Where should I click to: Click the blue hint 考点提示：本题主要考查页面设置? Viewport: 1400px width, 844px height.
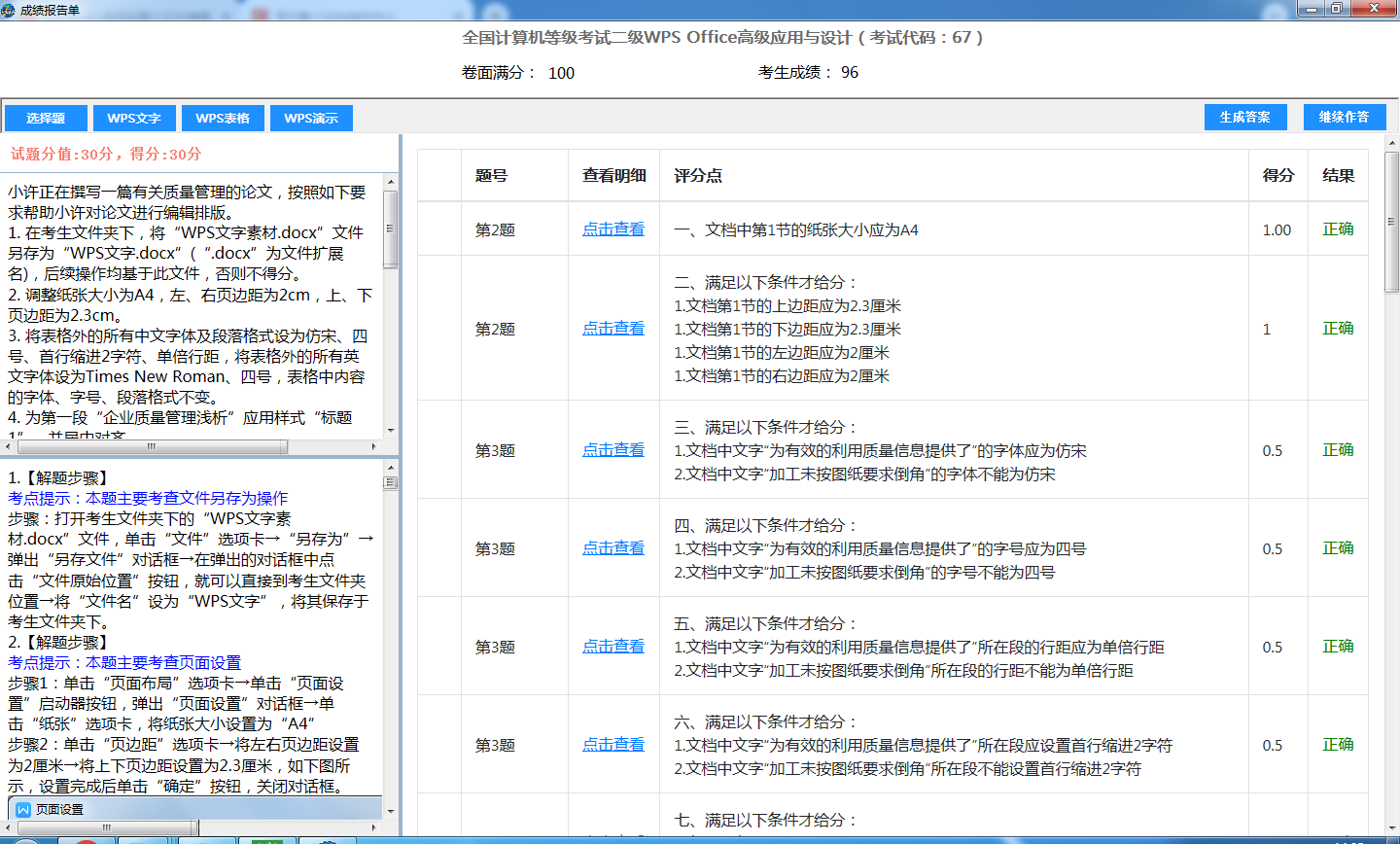(124, 663)
